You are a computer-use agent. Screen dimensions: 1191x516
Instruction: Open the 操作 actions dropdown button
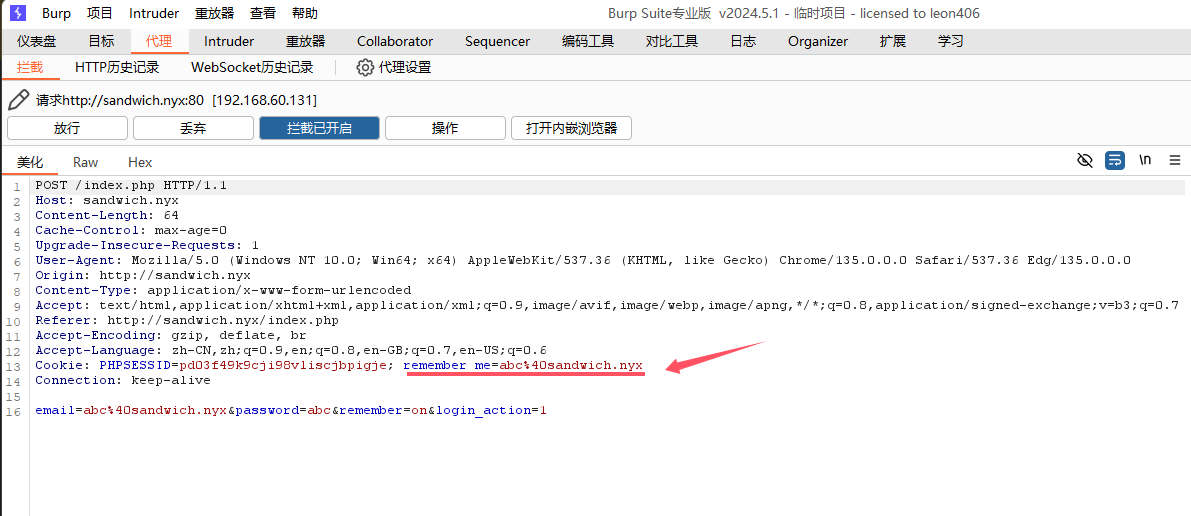point(445,128)
